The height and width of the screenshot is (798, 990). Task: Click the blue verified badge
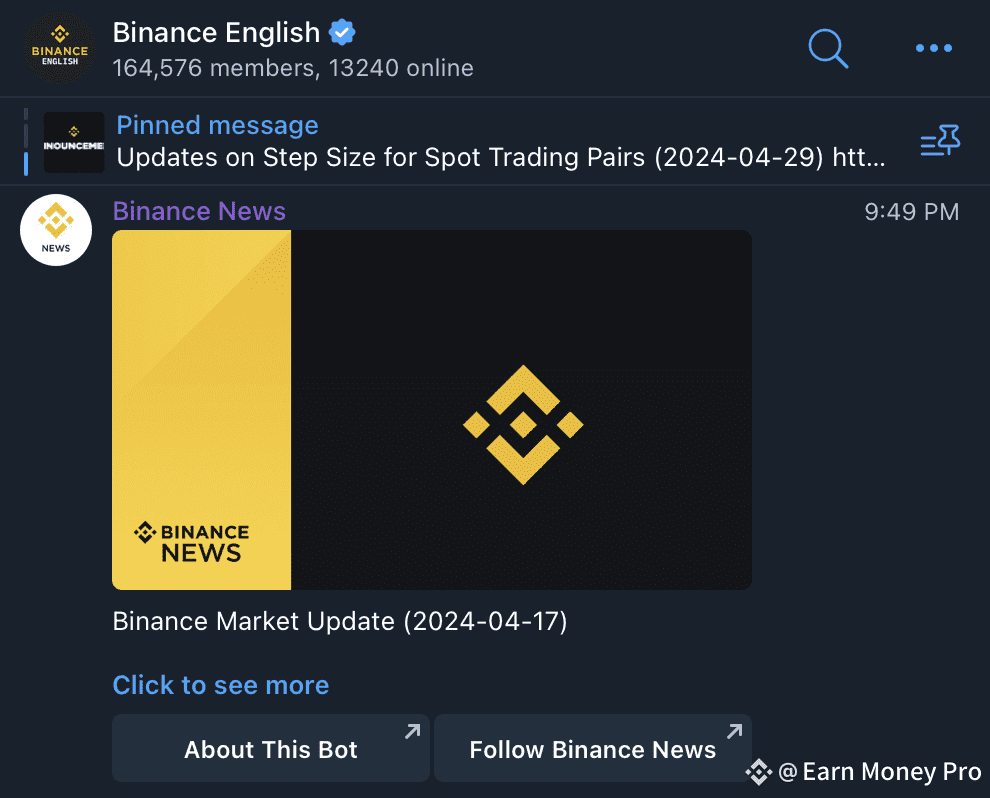click(342, 32)
